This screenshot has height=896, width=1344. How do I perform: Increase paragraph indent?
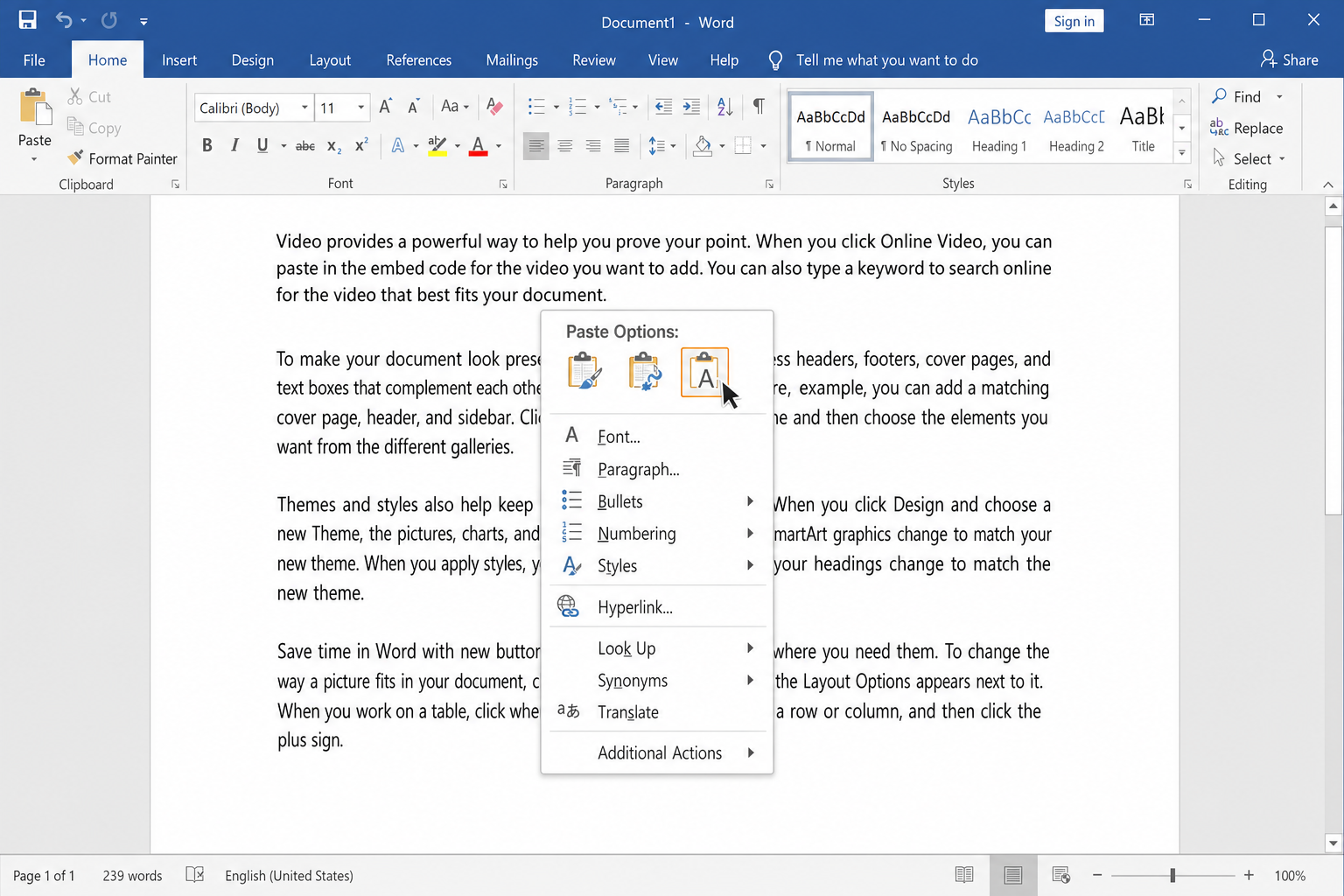coord(691,107)
